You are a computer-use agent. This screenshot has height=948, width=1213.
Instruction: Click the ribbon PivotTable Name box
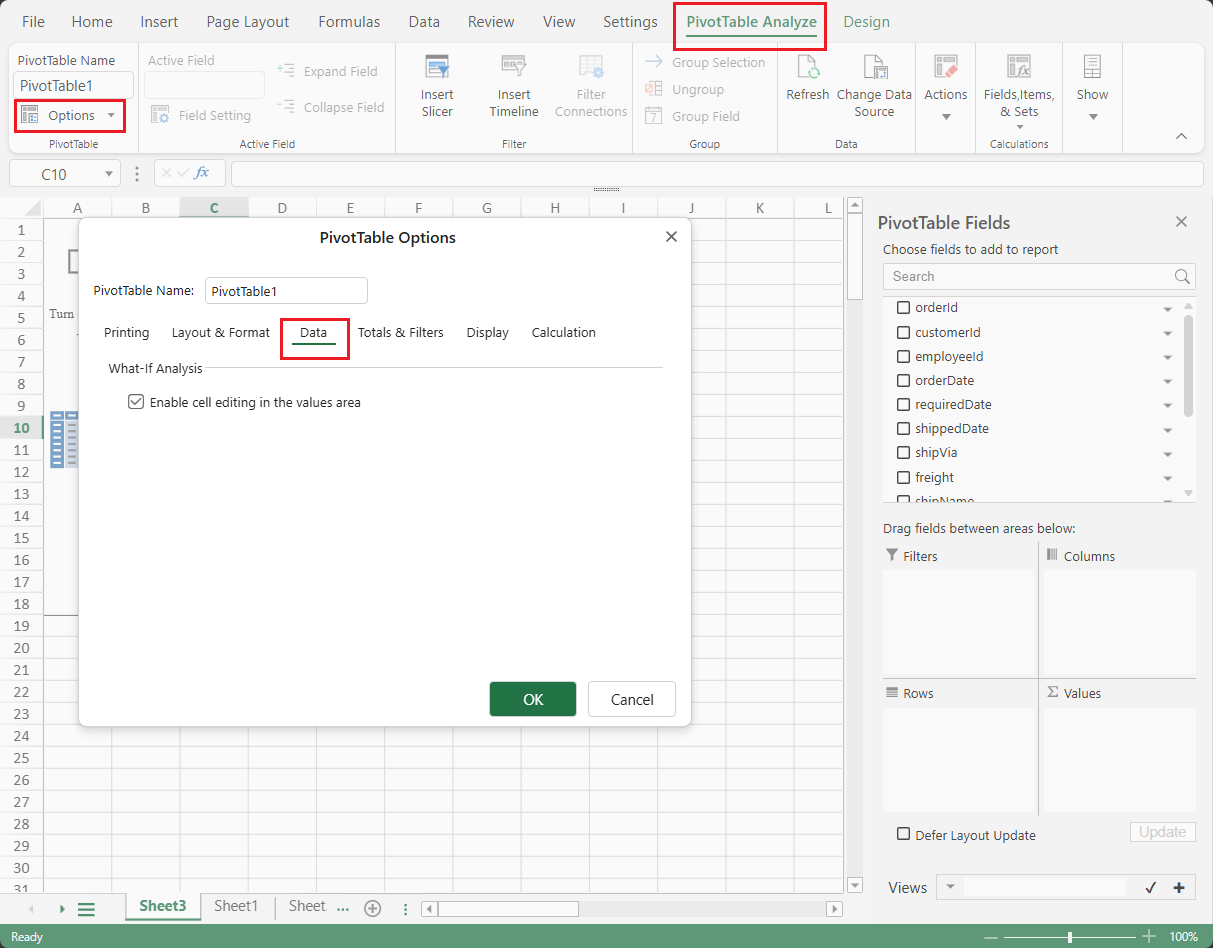[x=74, y=86]
